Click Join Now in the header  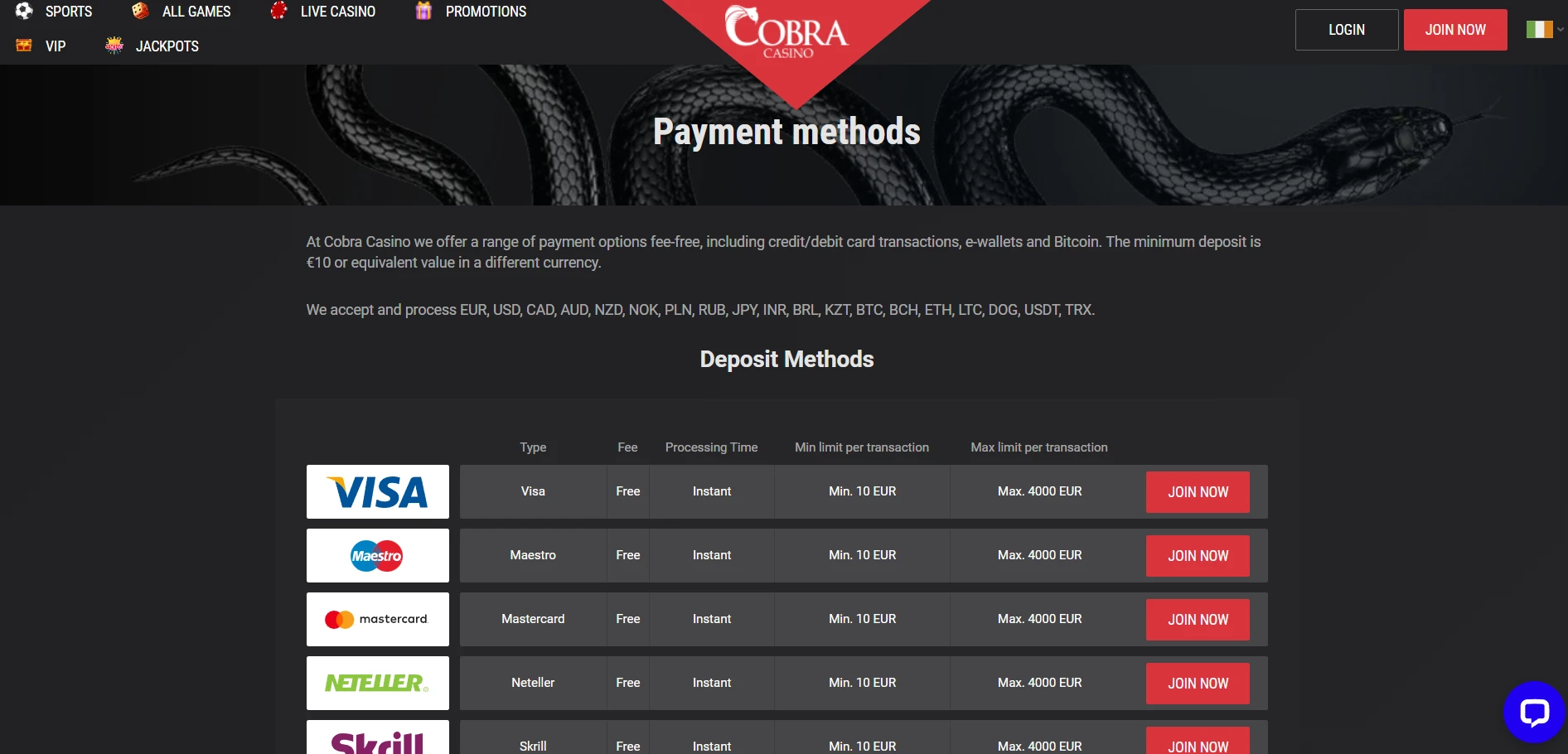(x=1455, y=30)
